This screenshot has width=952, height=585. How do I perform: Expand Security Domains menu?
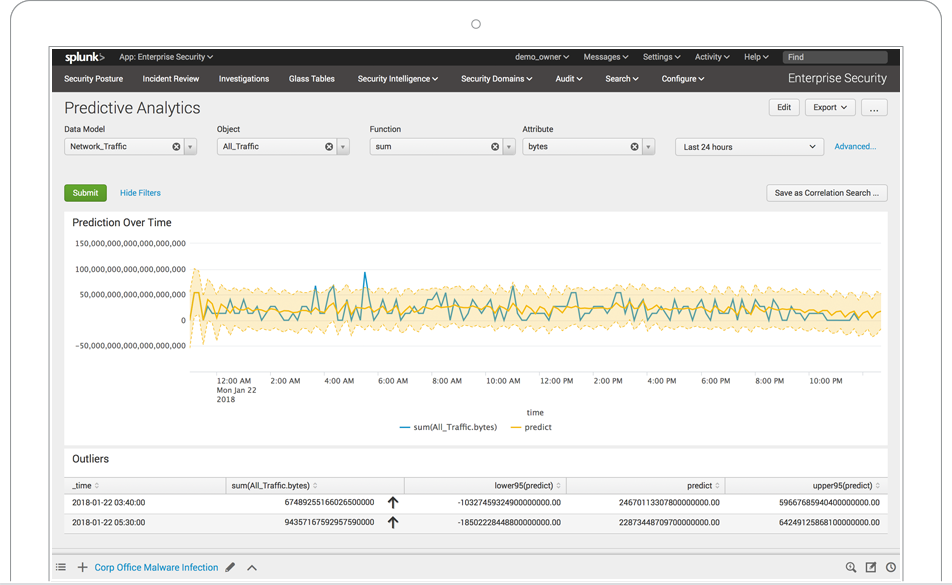point(497,79)
